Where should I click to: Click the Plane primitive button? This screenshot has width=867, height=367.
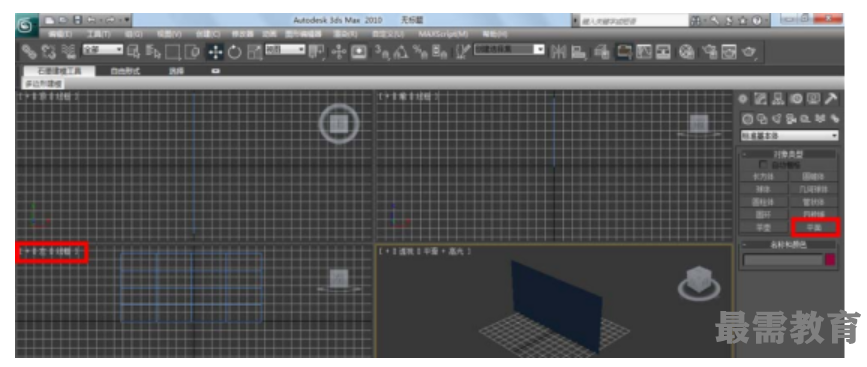point(815,227)
